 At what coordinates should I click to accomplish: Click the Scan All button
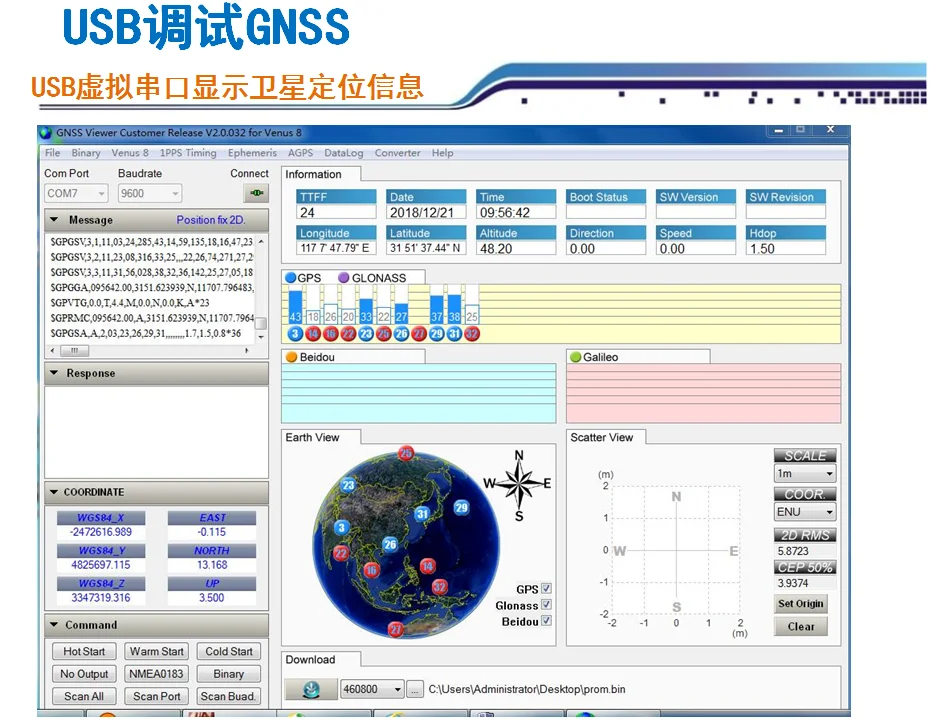click(x=84, y=696)
